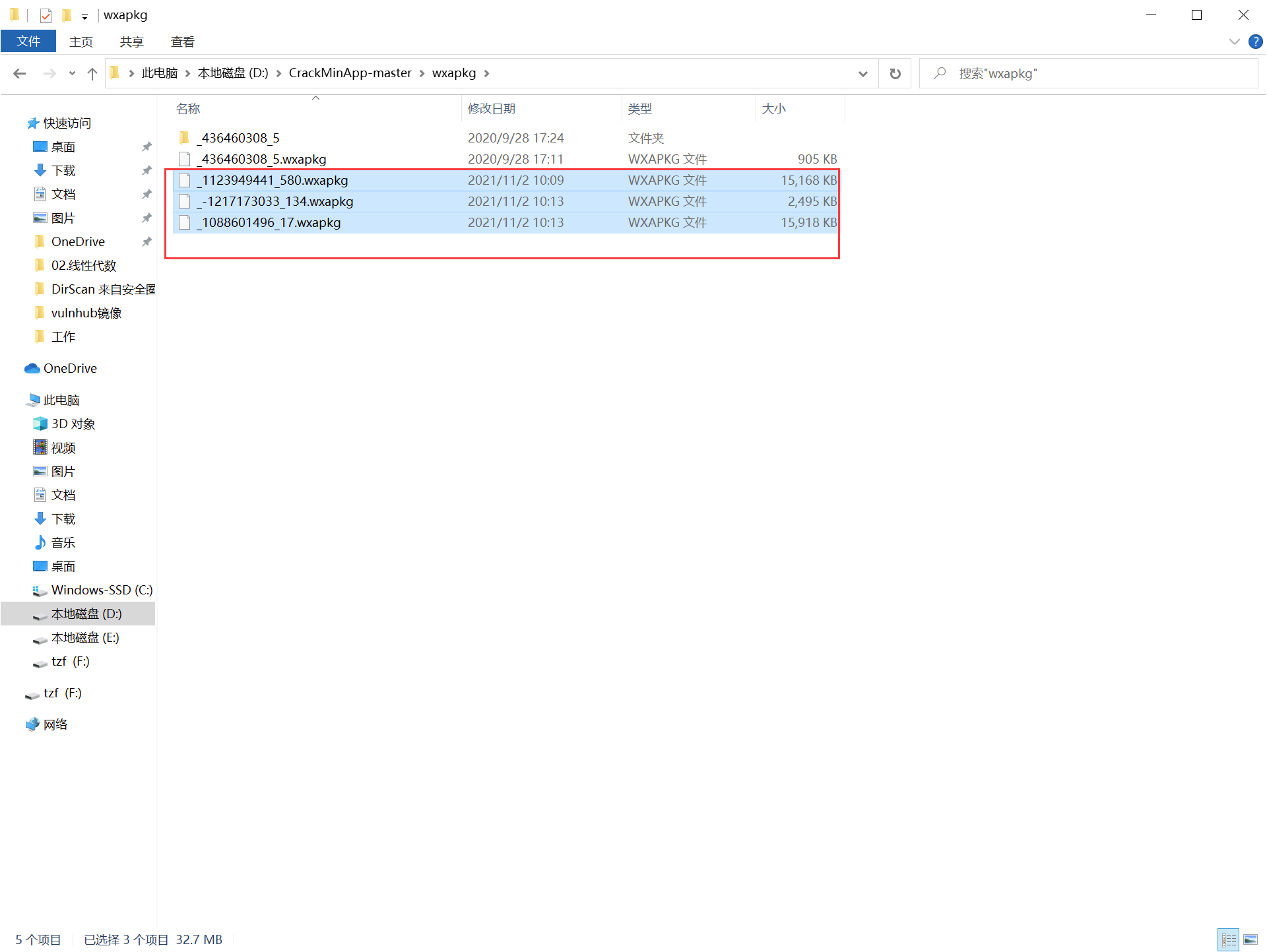The width and height of the screenshot is (1267, 952).
Task: Expand chevron after CrackMinApp-master breadcrumb
Action: click(x=422, y=73)
